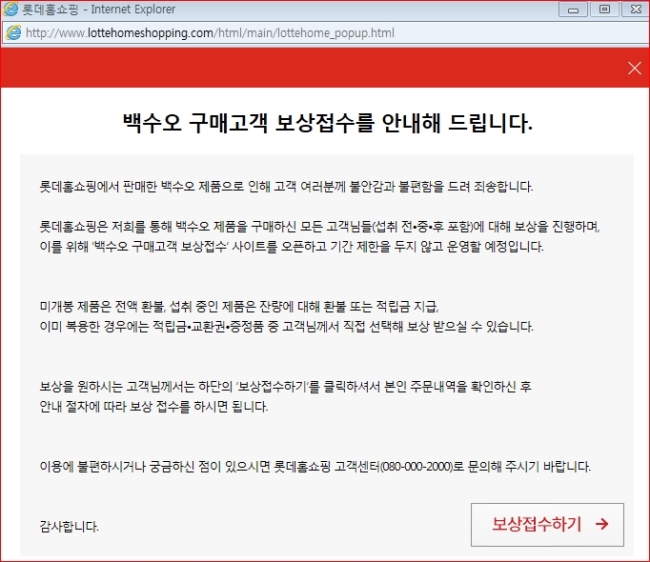Click the 감사합니다 closing text

pyautogui.click(x=69, y=527)
